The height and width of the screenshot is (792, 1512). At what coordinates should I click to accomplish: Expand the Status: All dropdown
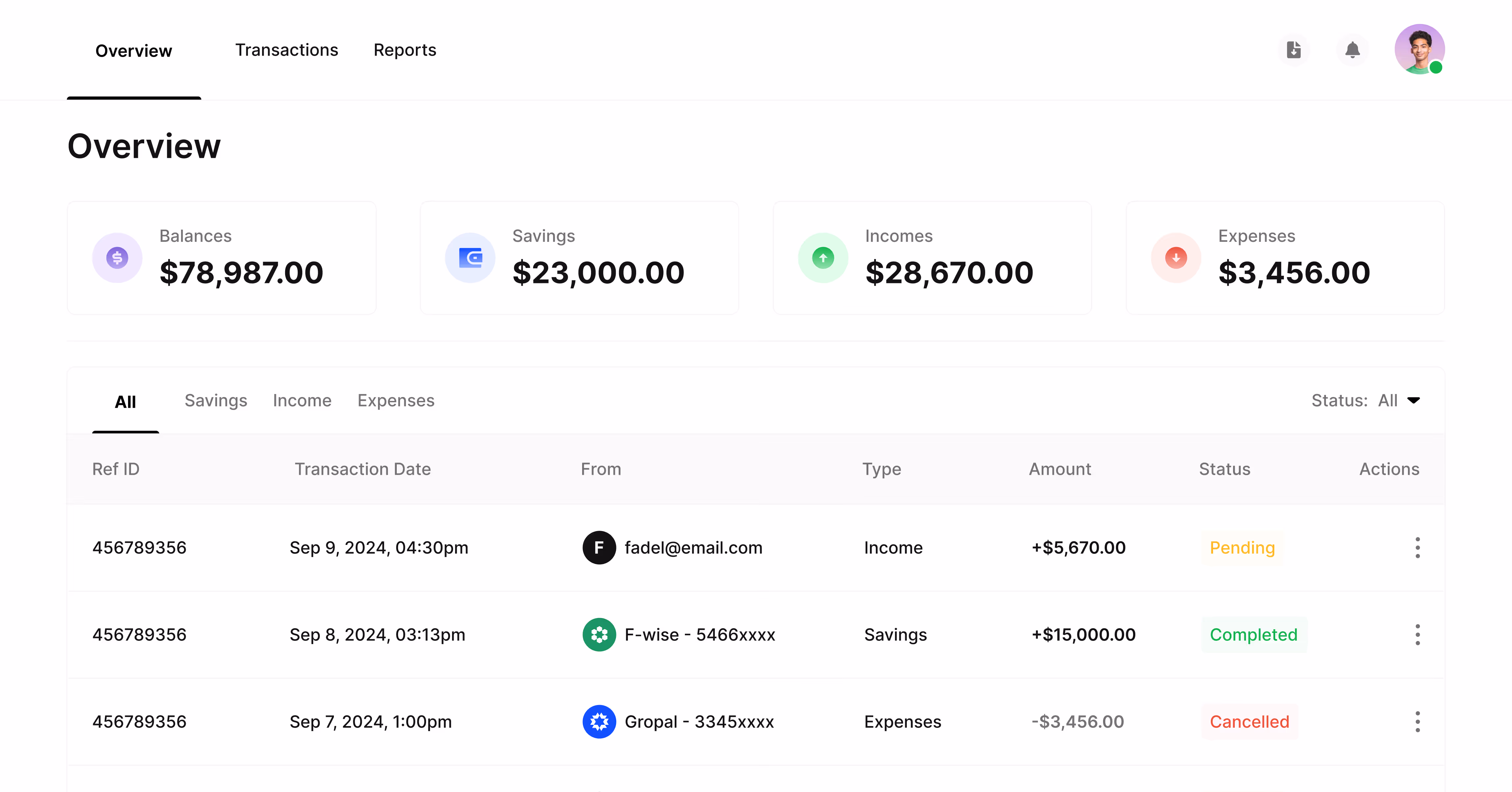1366,400
